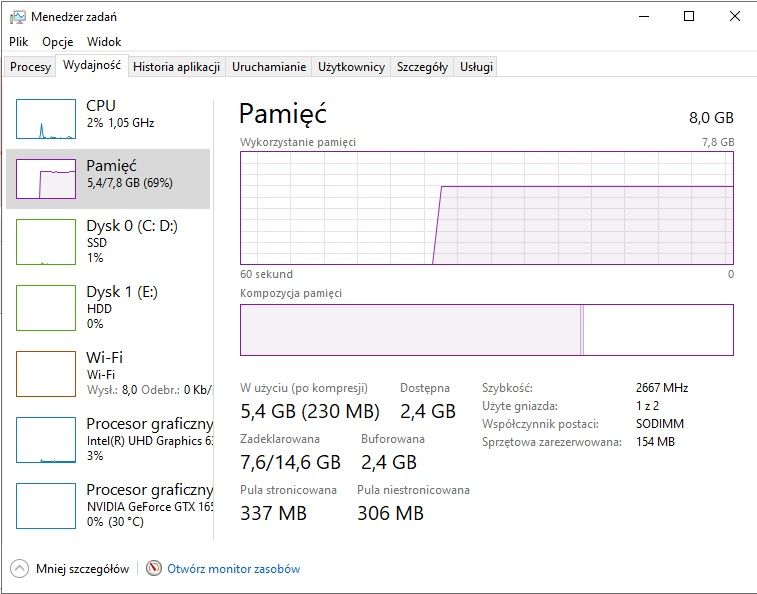
Task: Click the Kompozycja pamięci bar
Action: coord(487,330)
